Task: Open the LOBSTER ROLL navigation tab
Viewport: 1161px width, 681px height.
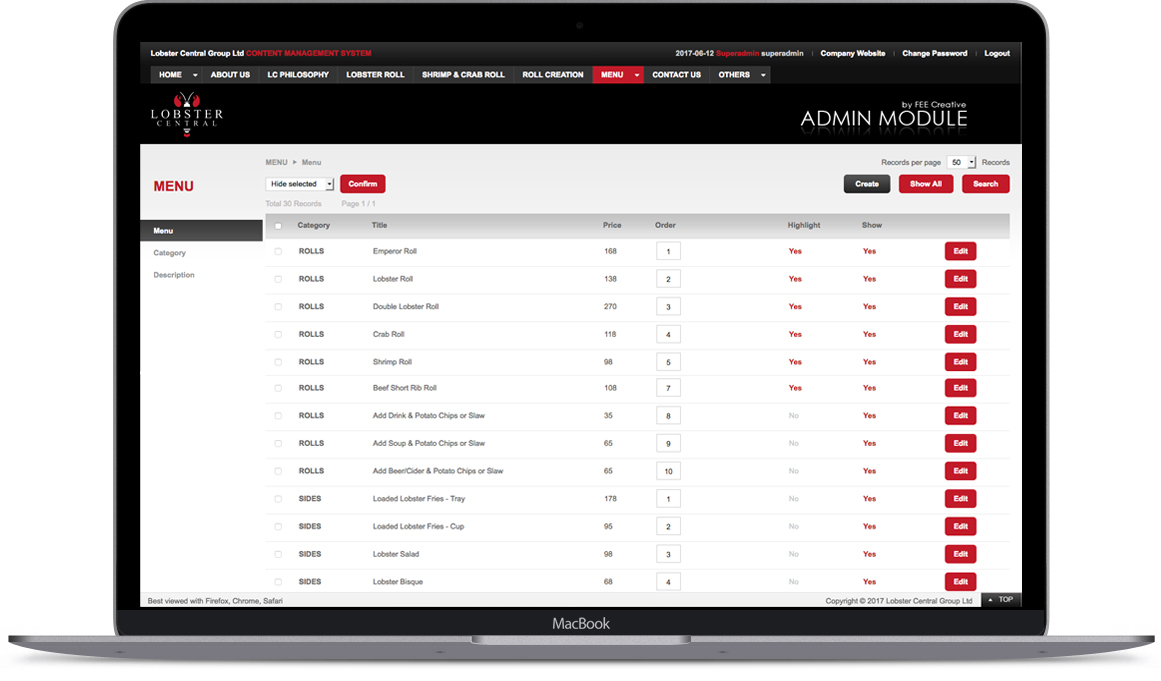Action: coord(375,75)
